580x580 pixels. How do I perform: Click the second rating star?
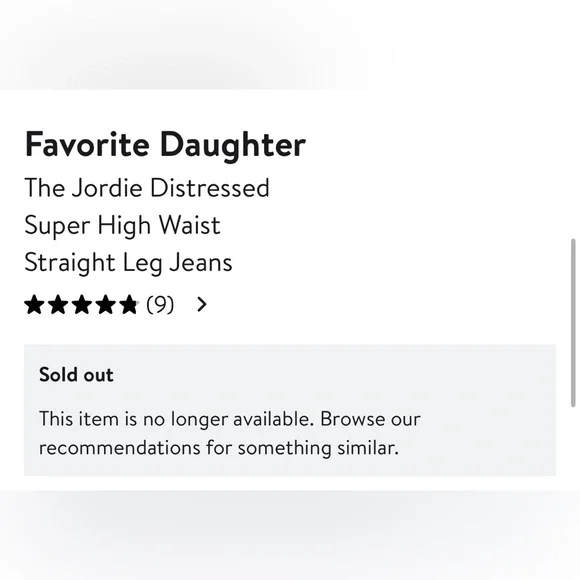58,305
